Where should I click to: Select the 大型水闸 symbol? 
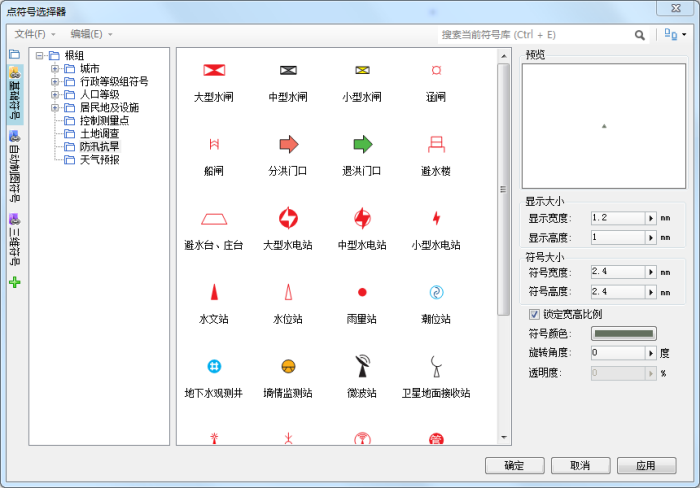coord(214,70)
